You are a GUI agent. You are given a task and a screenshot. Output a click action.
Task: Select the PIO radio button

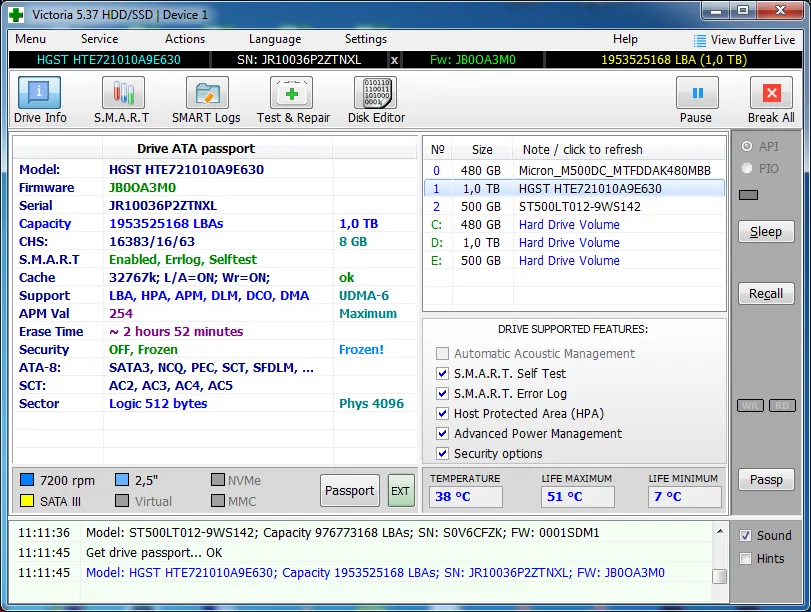coord(747,168)
